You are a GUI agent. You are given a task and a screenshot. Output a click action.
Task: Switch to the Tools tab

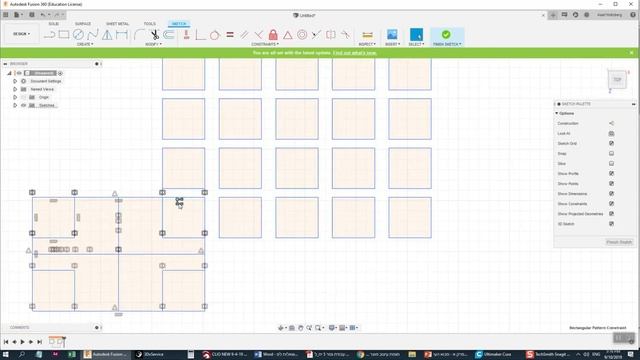tap(149, 24)
